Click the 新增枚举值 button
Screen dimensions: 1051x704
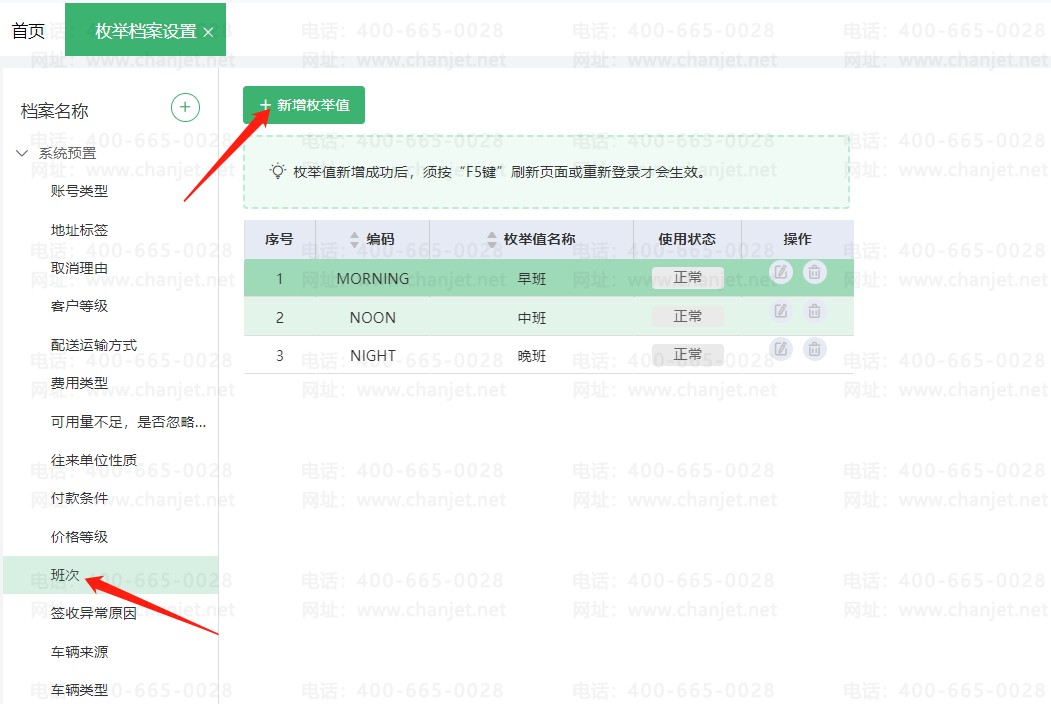304,105
